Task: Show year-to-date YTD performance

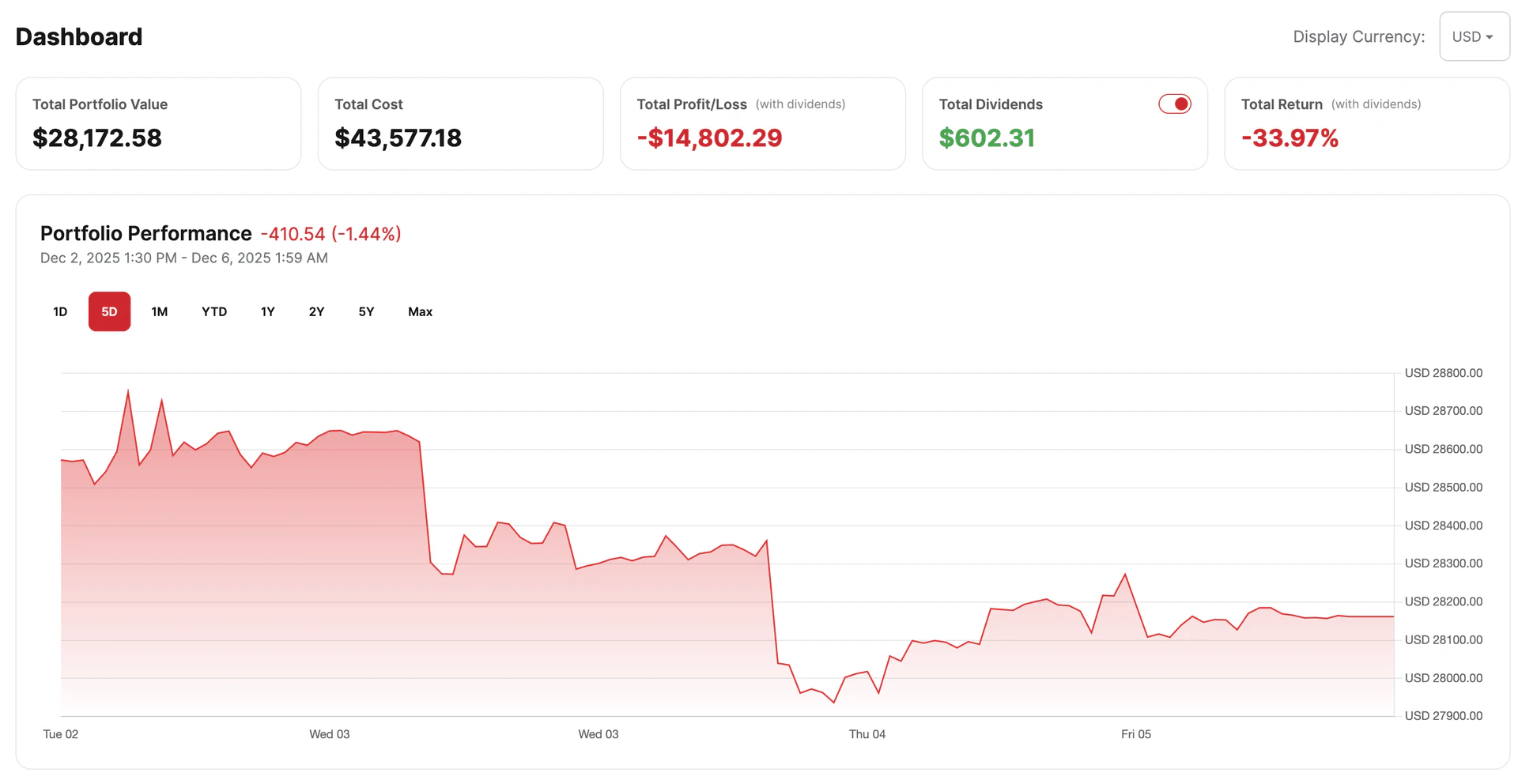Action: [x=214, y=311]
